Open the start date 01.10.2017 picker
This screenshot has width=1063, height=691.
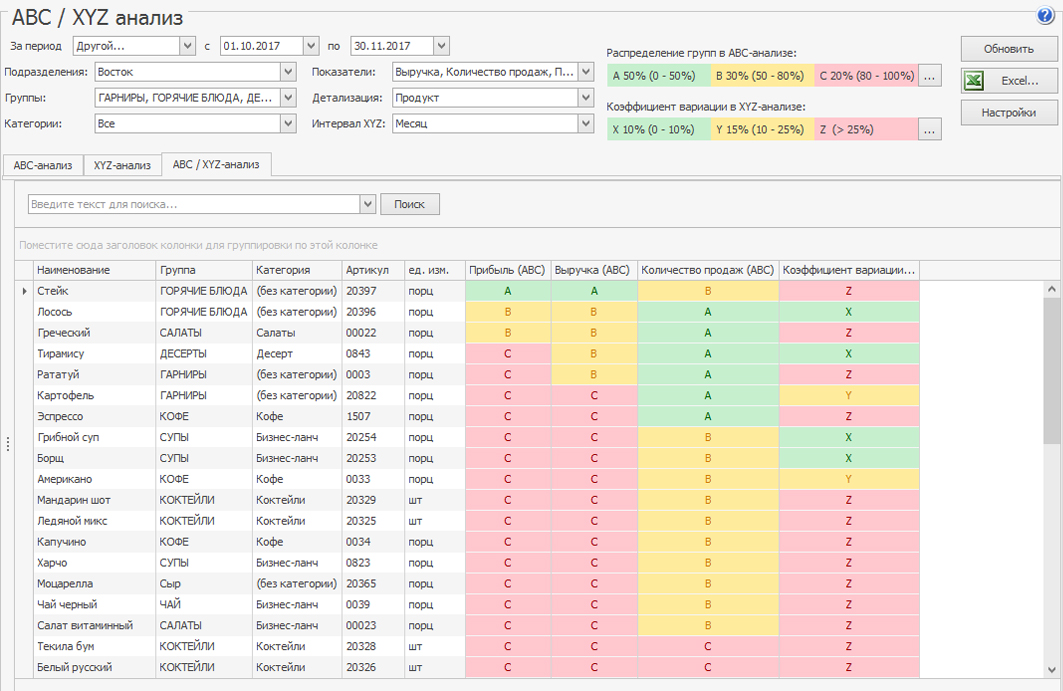point(307,46)
